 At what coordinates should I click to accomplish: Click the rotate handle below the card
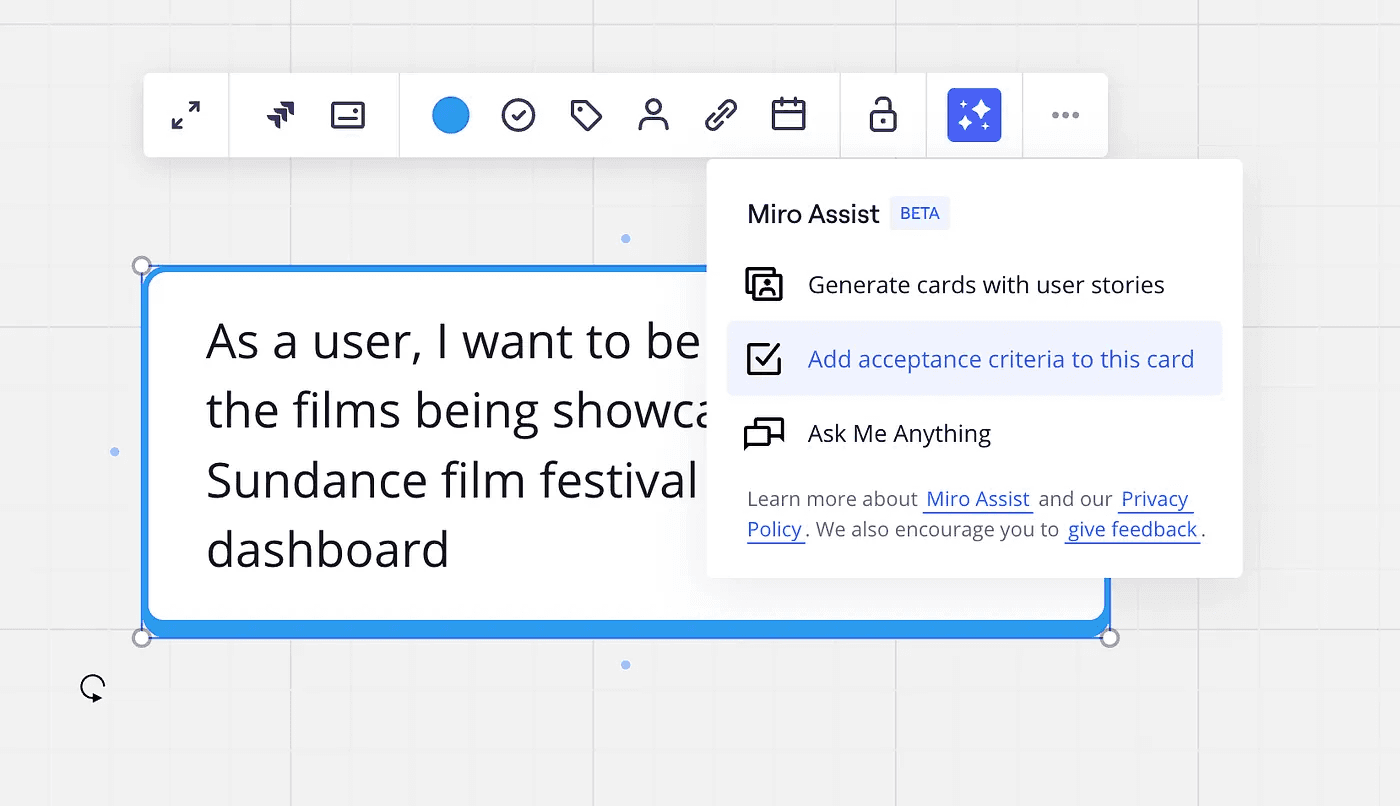(x=93, y=688)
